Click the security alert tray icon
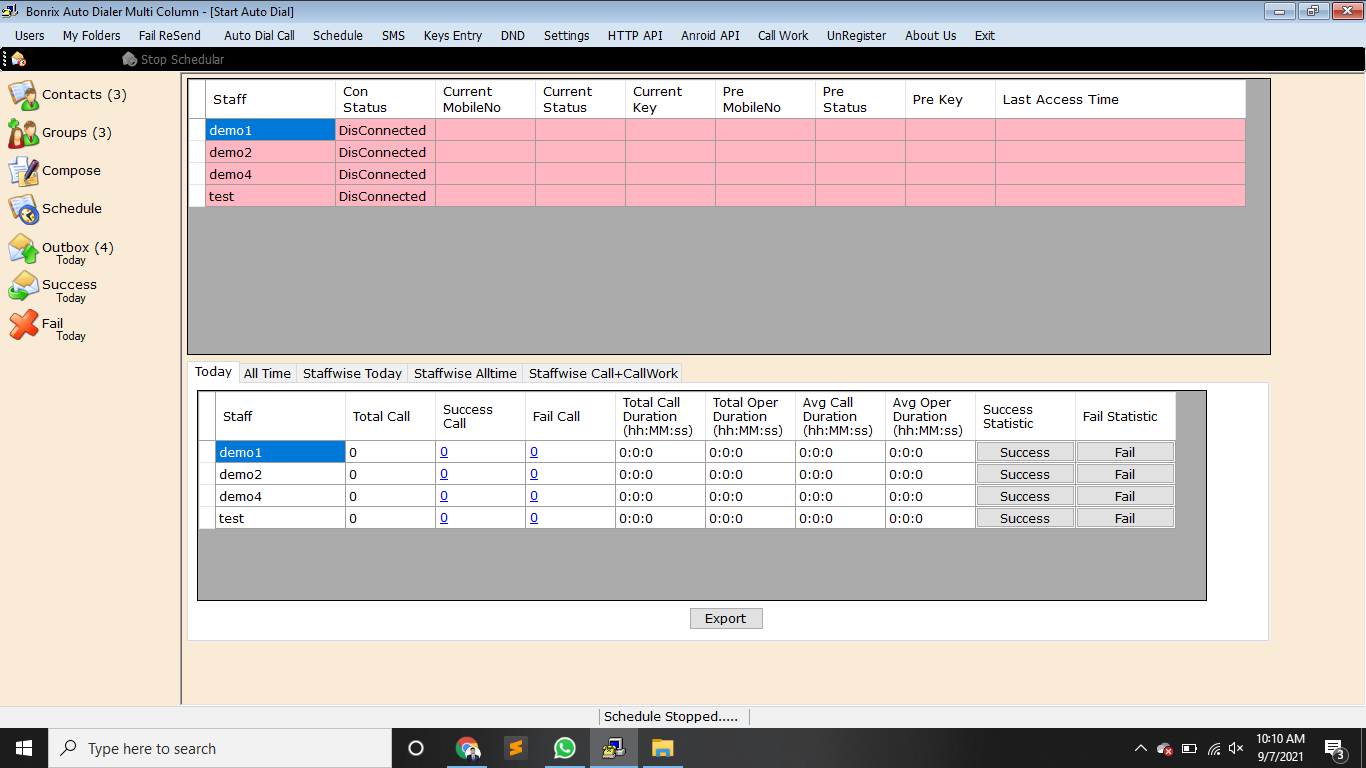This screenshot has height=768, width=1366. pyautogui.click(x=1164, y=748)
